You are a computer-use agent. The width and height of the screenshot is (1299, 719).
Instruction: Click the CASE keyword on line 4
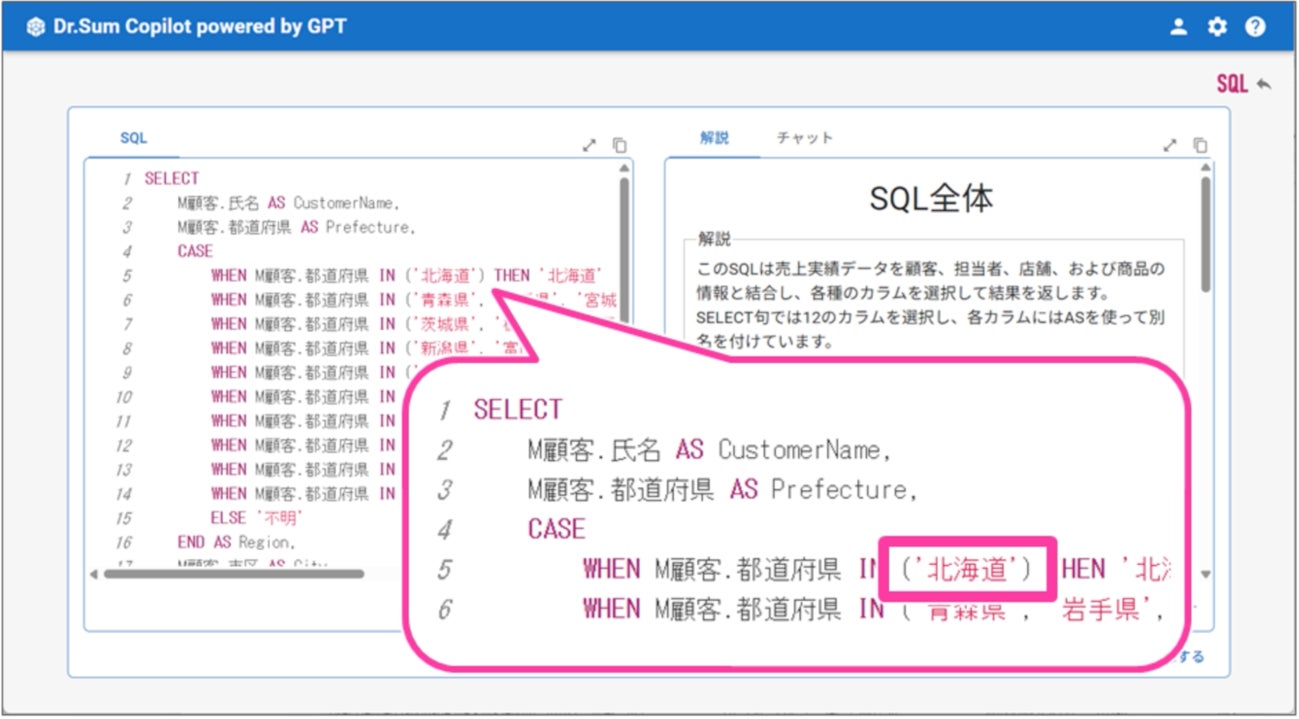tap(195, 251)
